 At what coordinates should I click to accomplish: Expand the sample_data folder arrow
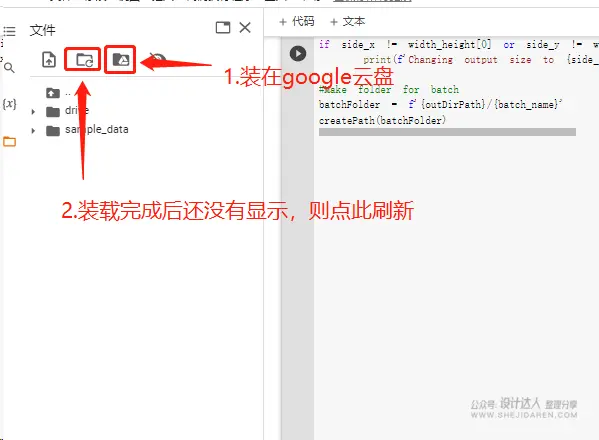(x=33, y=130)
